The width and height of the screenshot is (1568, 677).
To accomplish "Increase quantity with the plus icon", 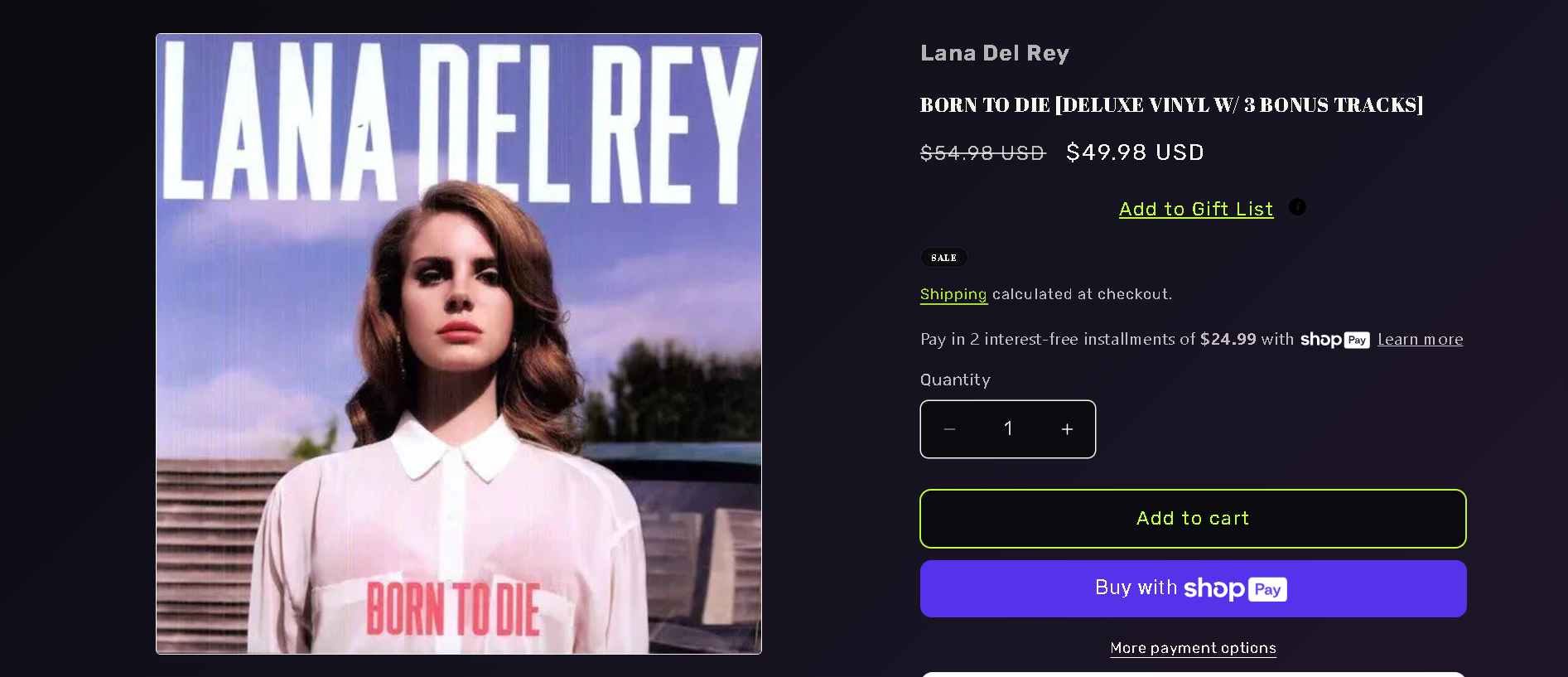I will point(1067,429).
